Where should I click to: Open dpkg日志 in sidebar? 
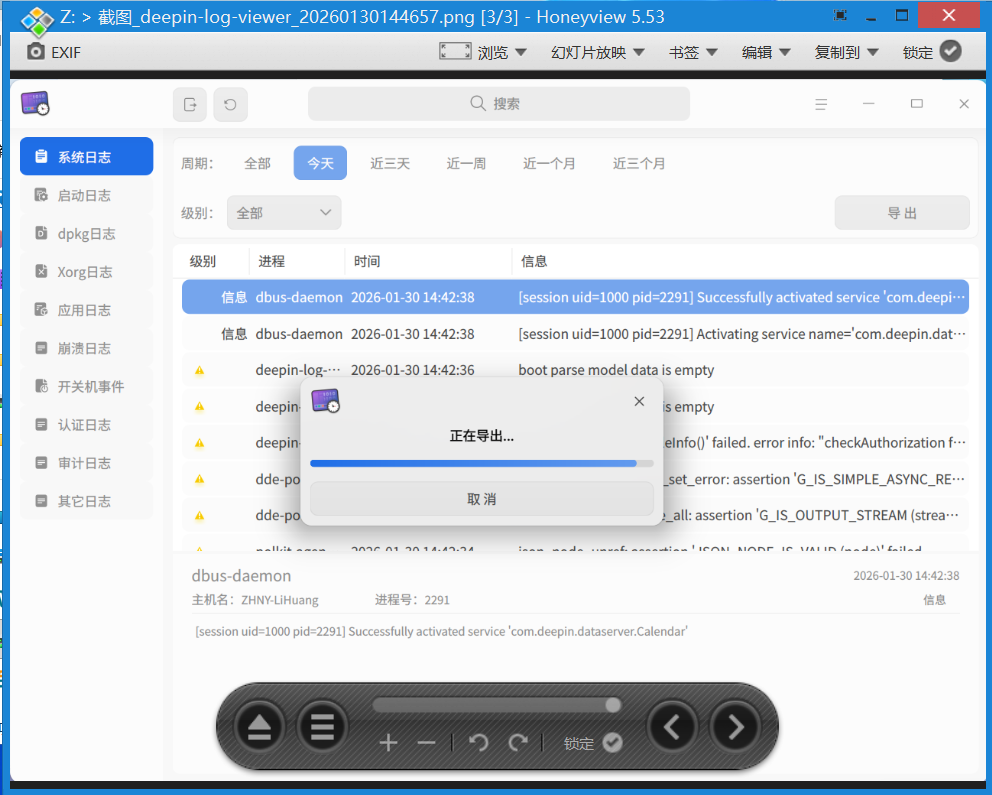pyautogui.click(x=87, y=234)
